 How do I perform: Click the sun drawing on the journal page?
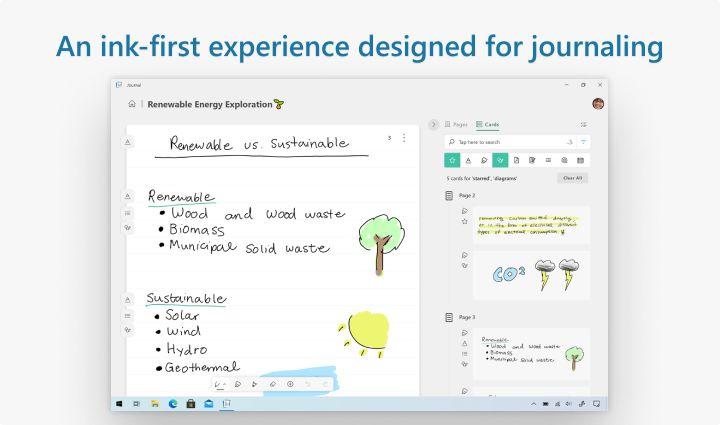click(x=365, y=334)
